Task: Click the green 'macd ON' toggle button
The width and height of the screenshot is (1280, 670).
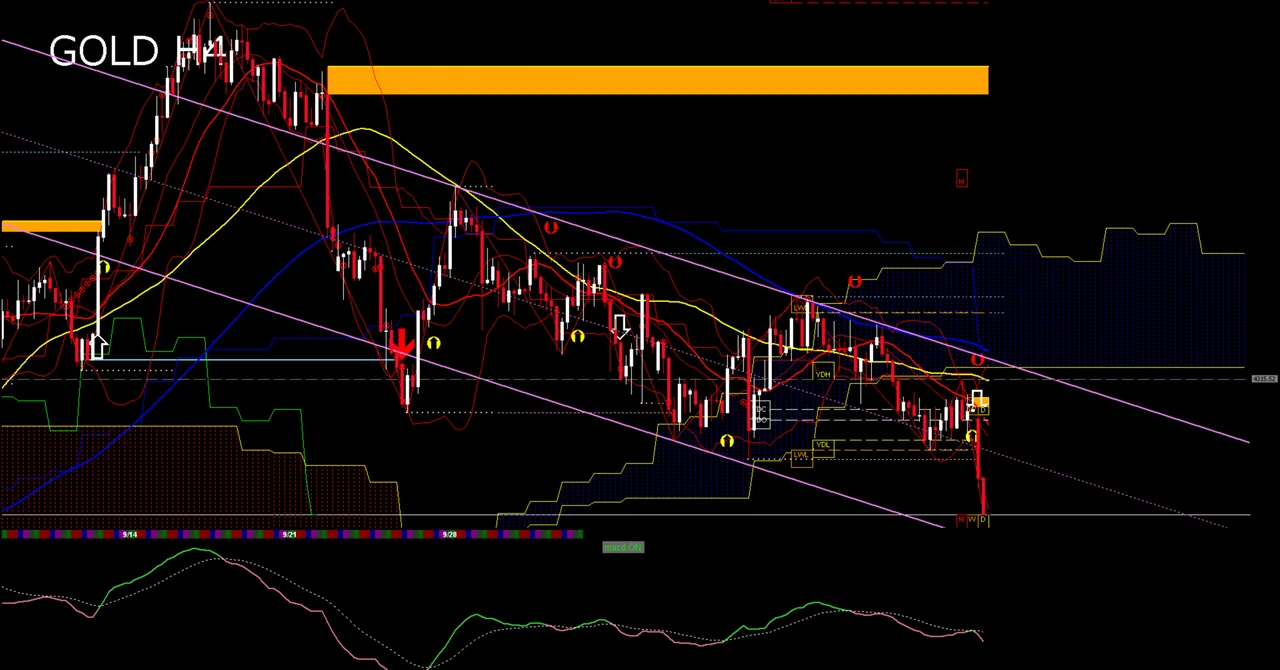Action: point(623,547)
